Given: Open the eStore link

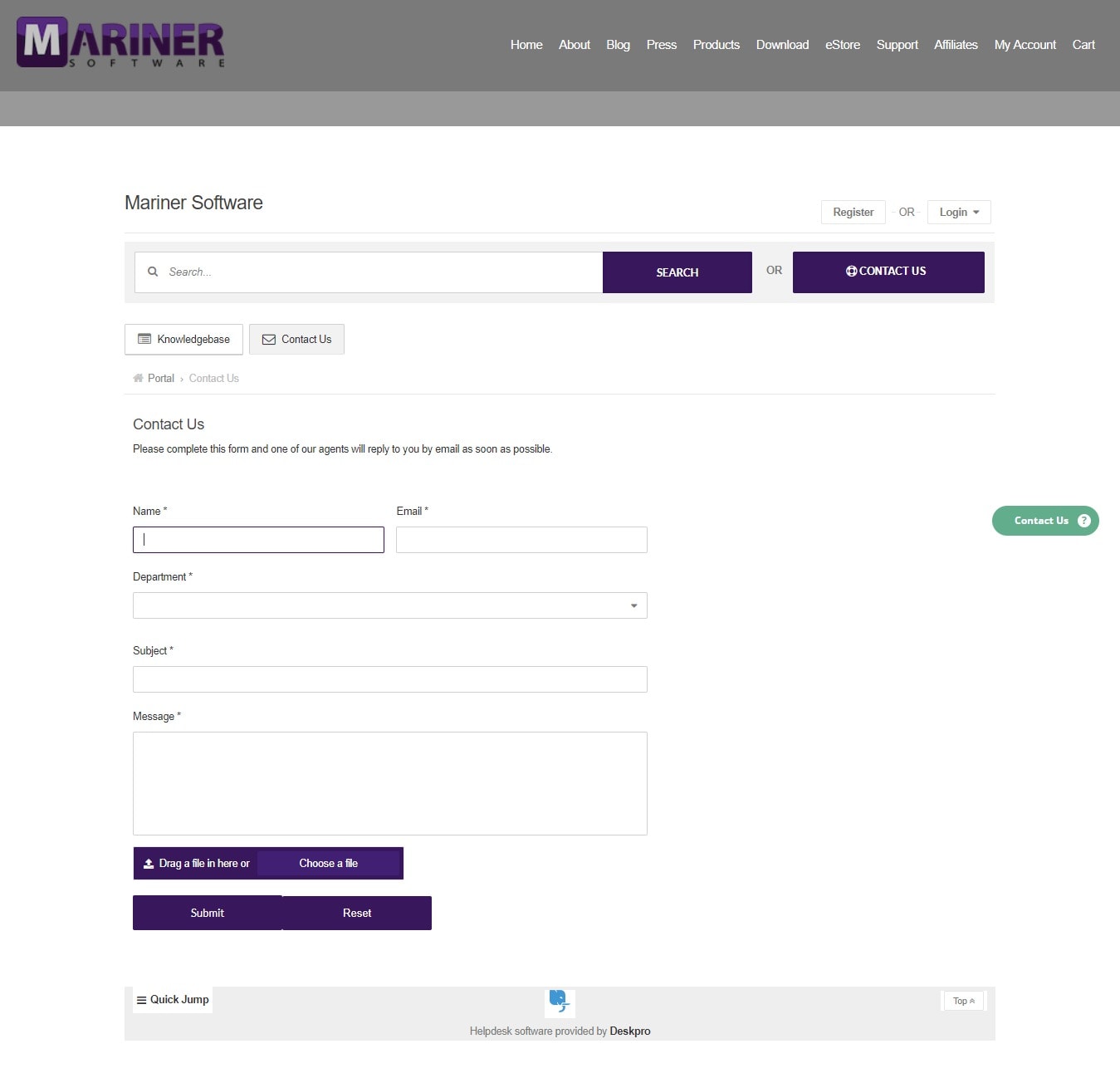Looking at the screenshot, I should [843, 45].
